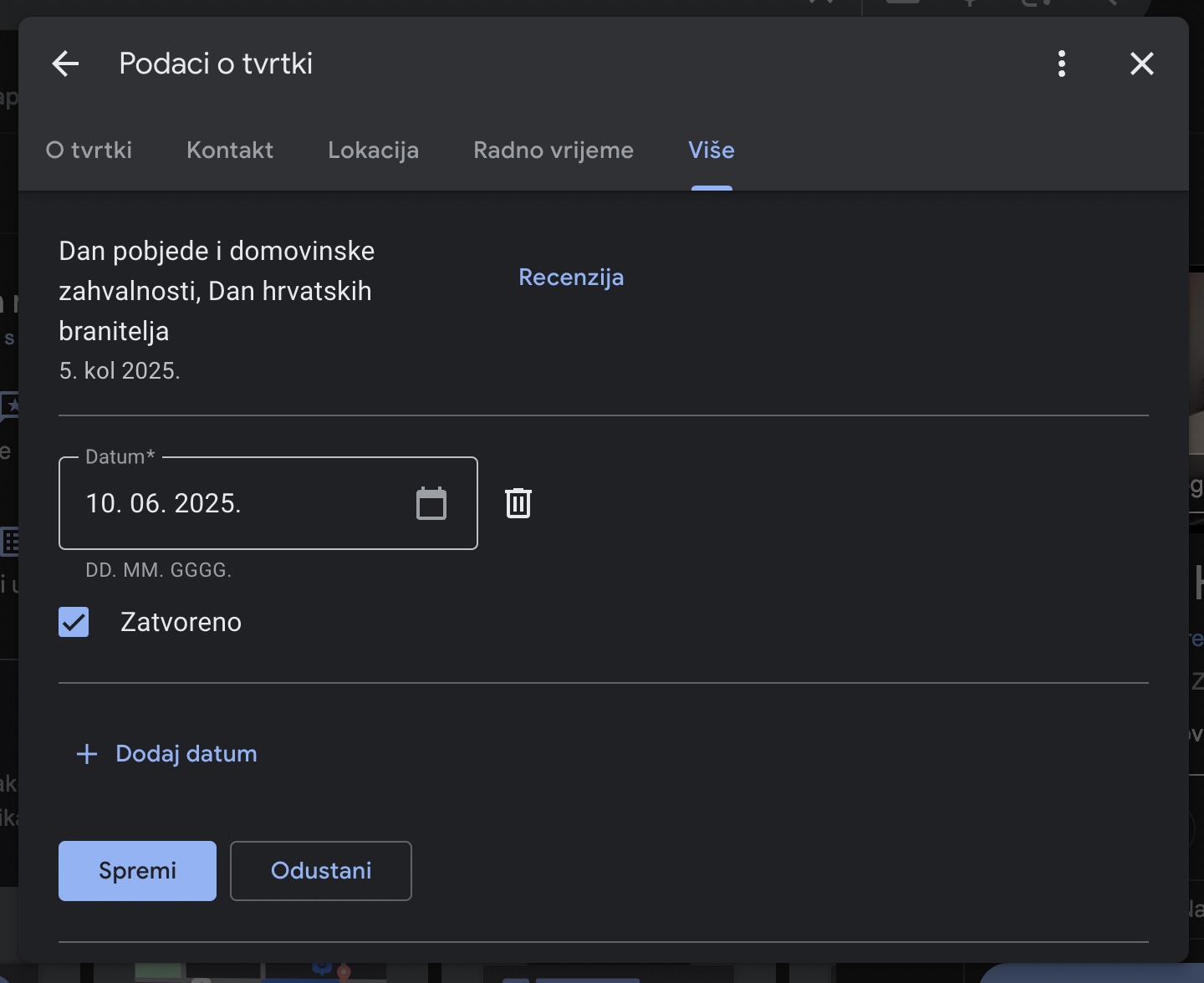Viewport: 1204px width, 983px height.
Task: Open the Kontakt tab
Action: tap(230, 150)
